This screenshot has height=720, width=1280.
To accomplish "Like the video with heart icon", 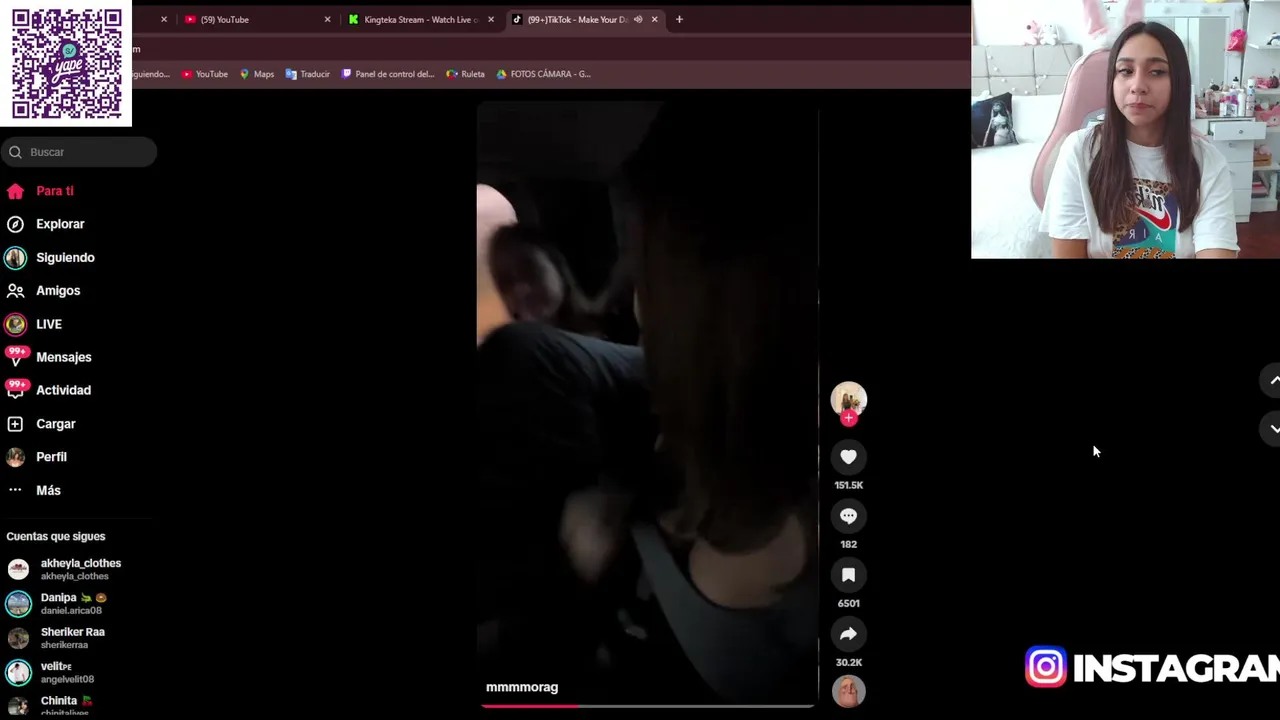I will click(848, 457).
